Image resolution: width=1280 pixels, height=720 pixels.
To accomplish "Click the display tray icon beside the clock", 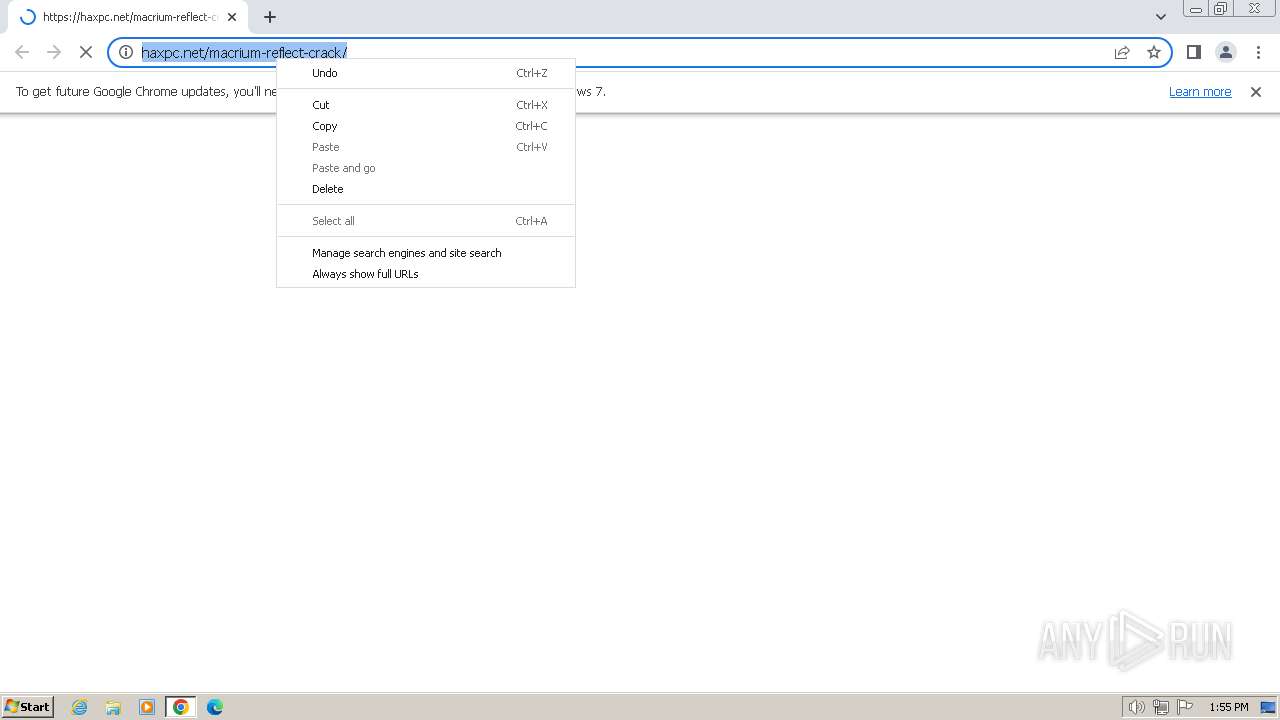I will (x=1268, y=707).
